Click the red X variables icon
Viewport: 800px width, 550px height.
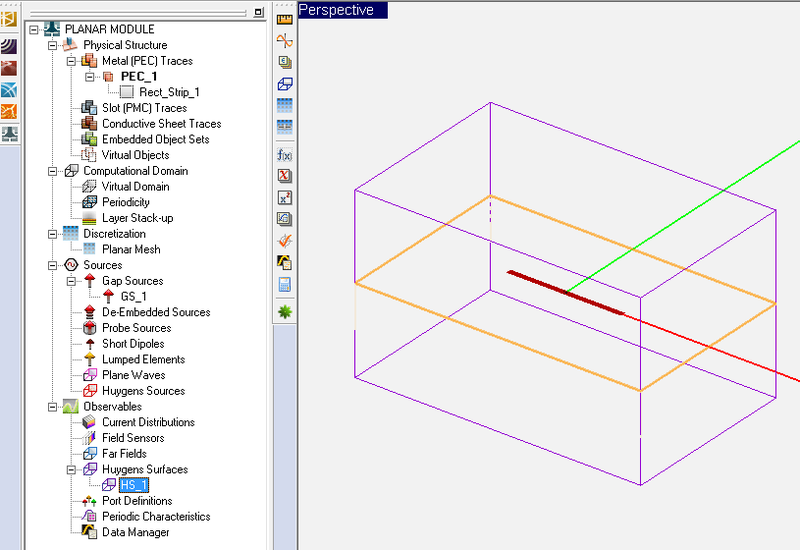(284, 176)
